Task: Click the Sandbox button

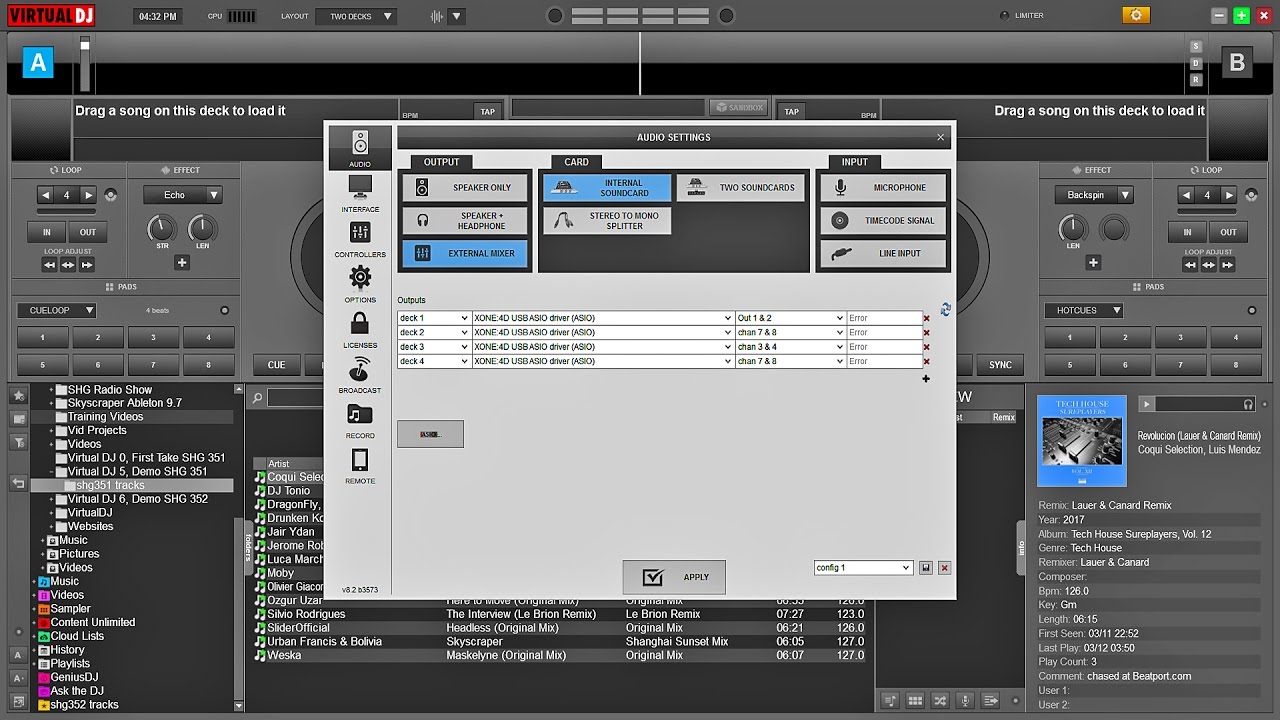Action: point(738,107)
